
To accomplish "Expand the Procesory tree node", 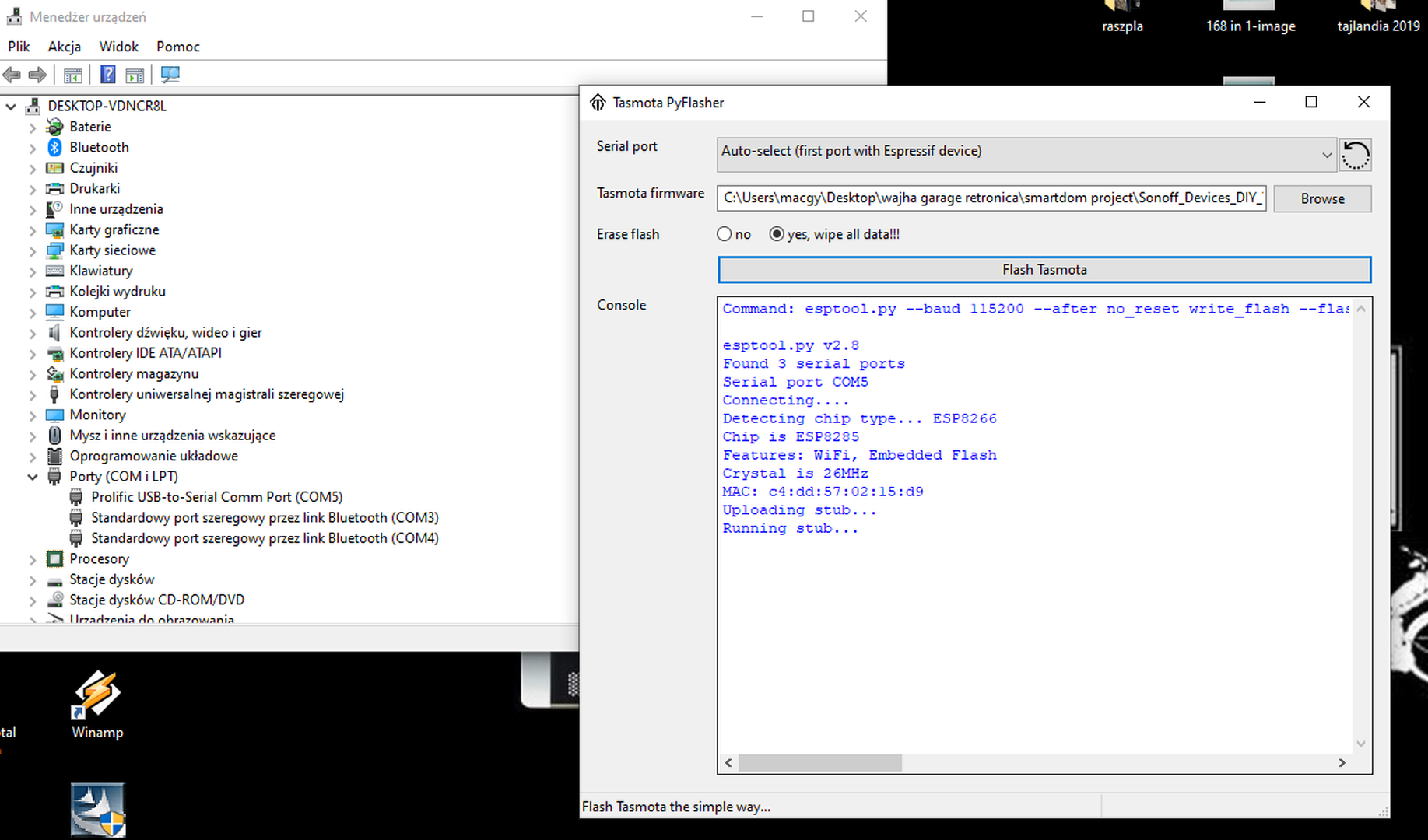I will tap(33, 559).
